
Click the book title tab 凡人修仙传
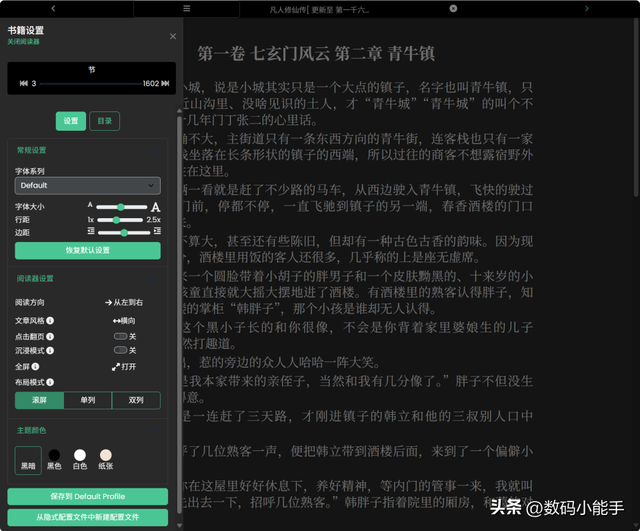pyautogui.click(x=319, y=9)
